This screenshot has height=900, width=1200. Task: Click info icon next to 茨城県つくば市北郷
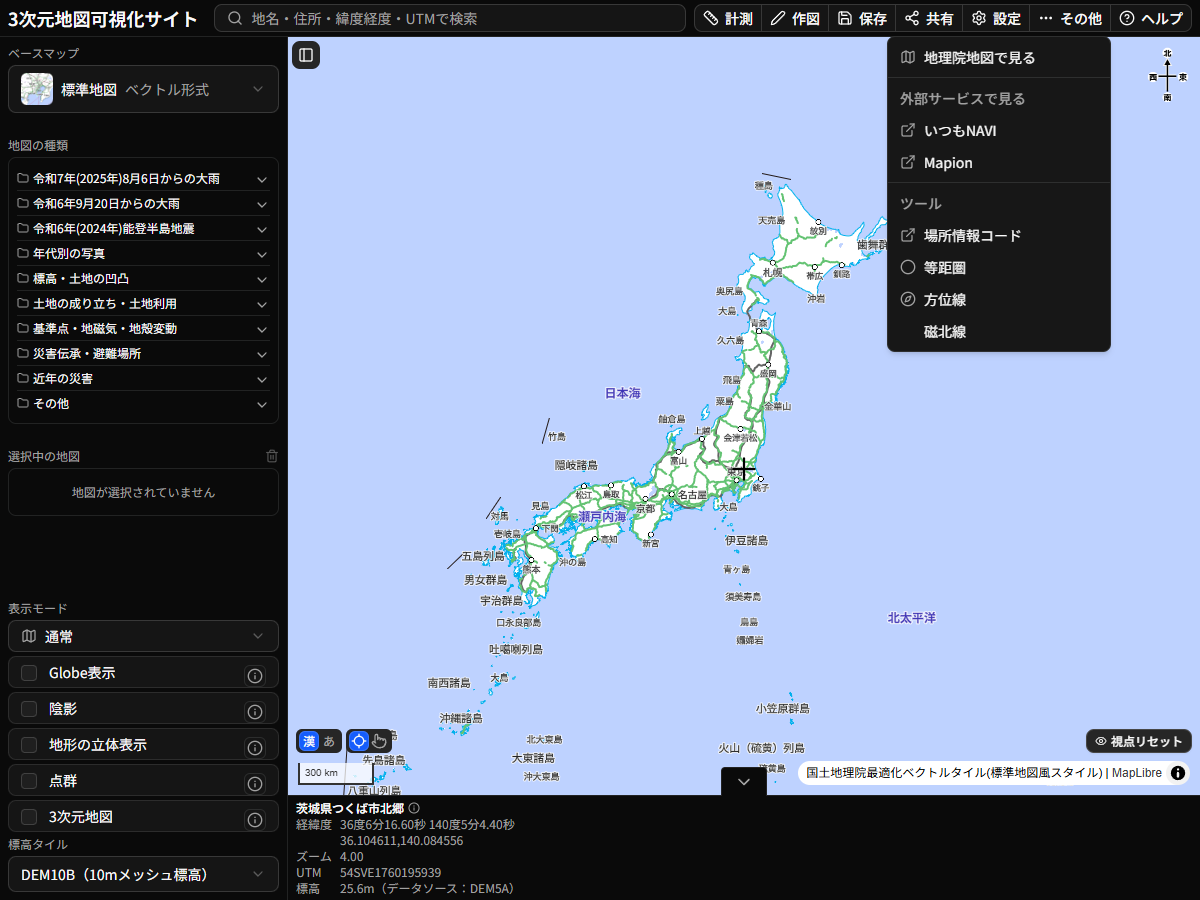pos(414,808)
